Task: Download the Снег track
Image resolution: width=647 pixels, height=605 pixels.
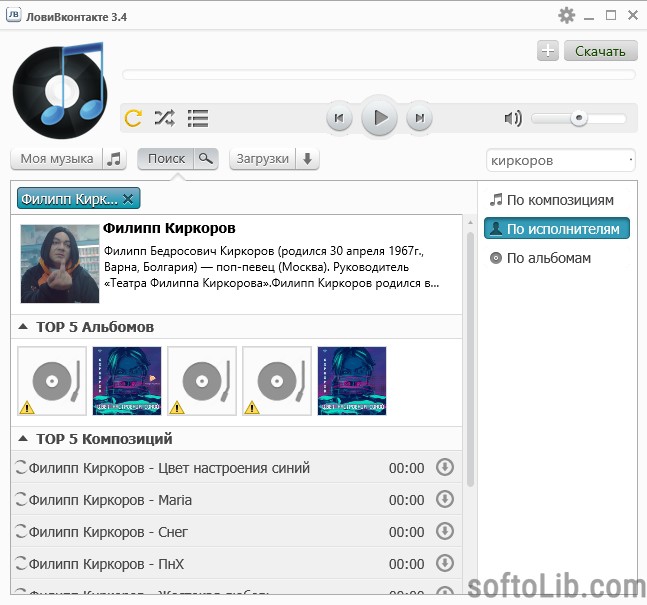Action: point(445,531)
